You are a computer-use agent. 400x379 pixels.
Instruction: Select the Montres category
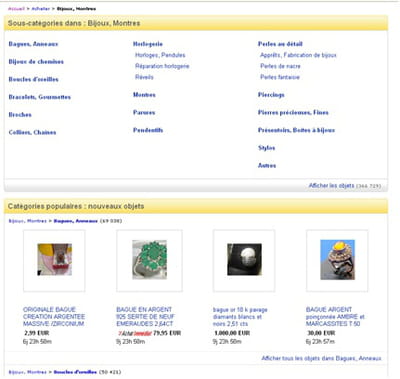coord(144,95)
